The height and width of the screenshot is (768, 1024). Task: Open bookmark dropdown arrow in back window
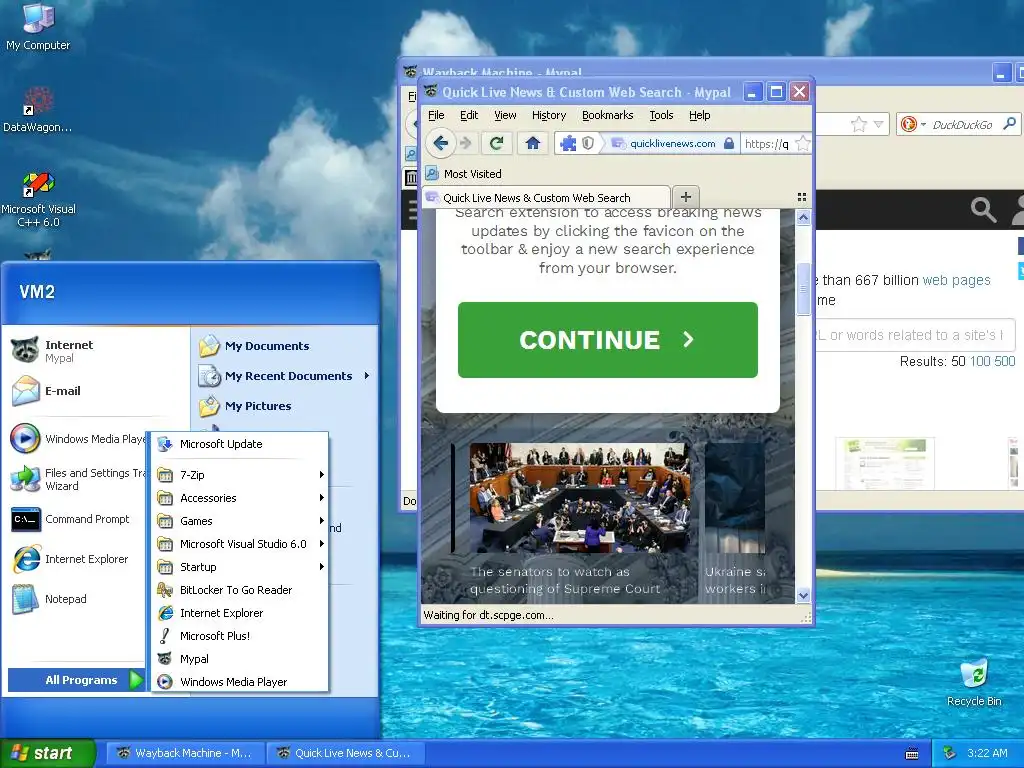pos(878,124)
